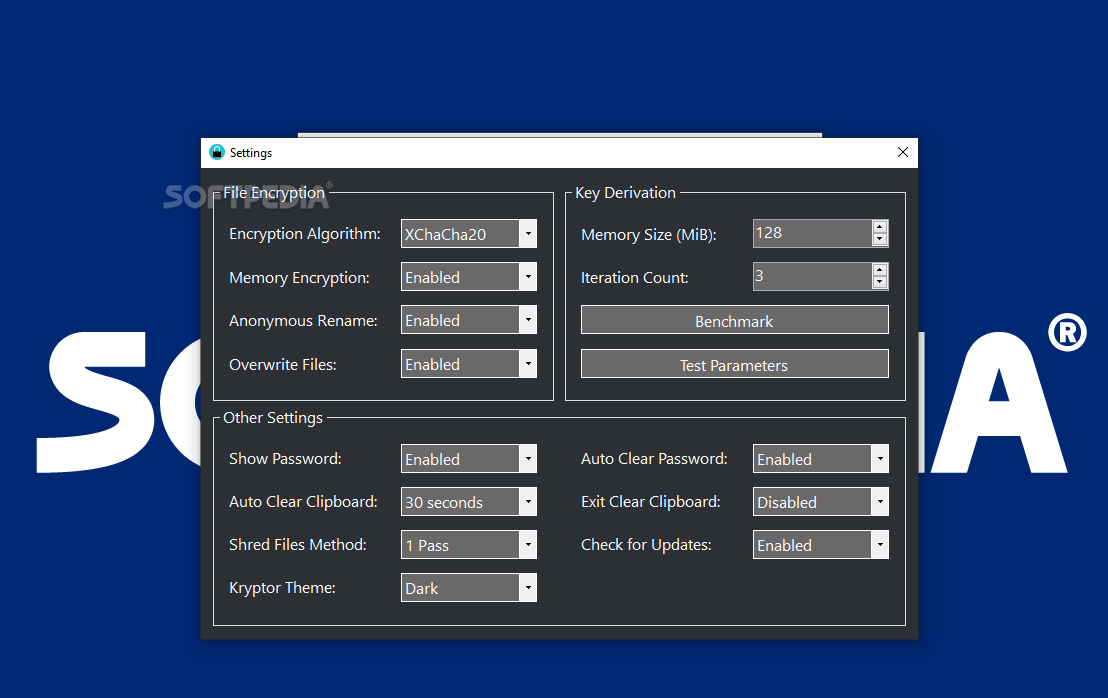Open the Auto Clear Clipboard dropdown
Viewport: 1108px width, 698px height.
click(528, 501)
